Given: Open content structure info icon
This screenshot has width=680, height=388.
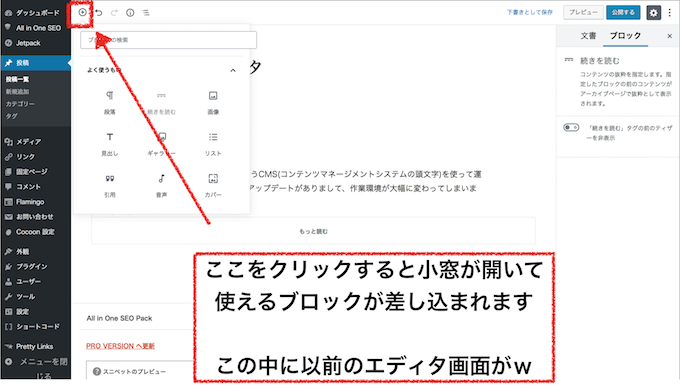Looking at the screenshot, I should (x=130, y=13).
